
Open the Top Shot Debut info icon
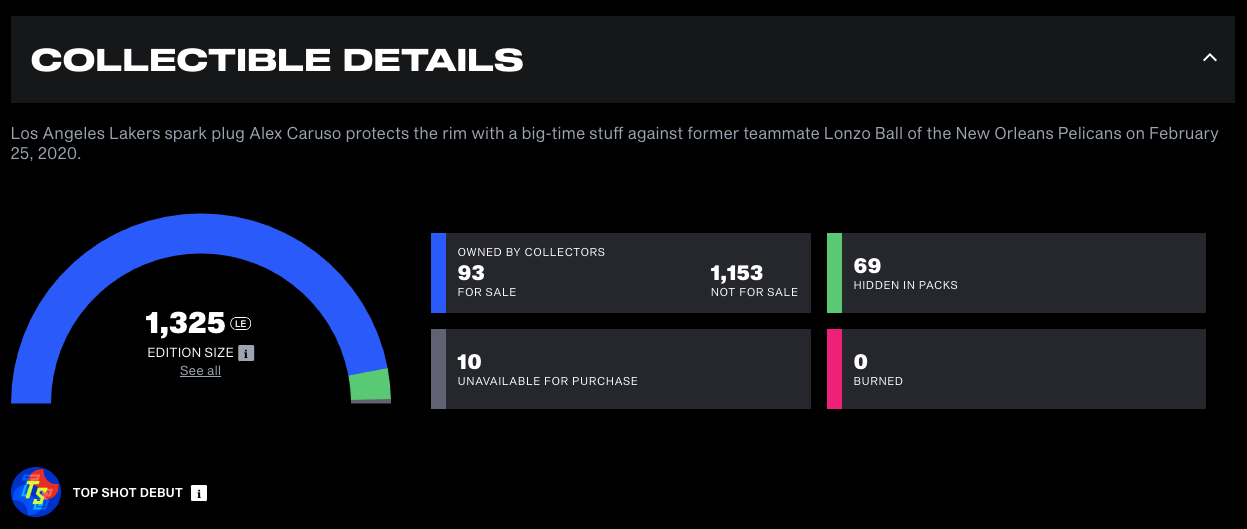click(199, 493)
